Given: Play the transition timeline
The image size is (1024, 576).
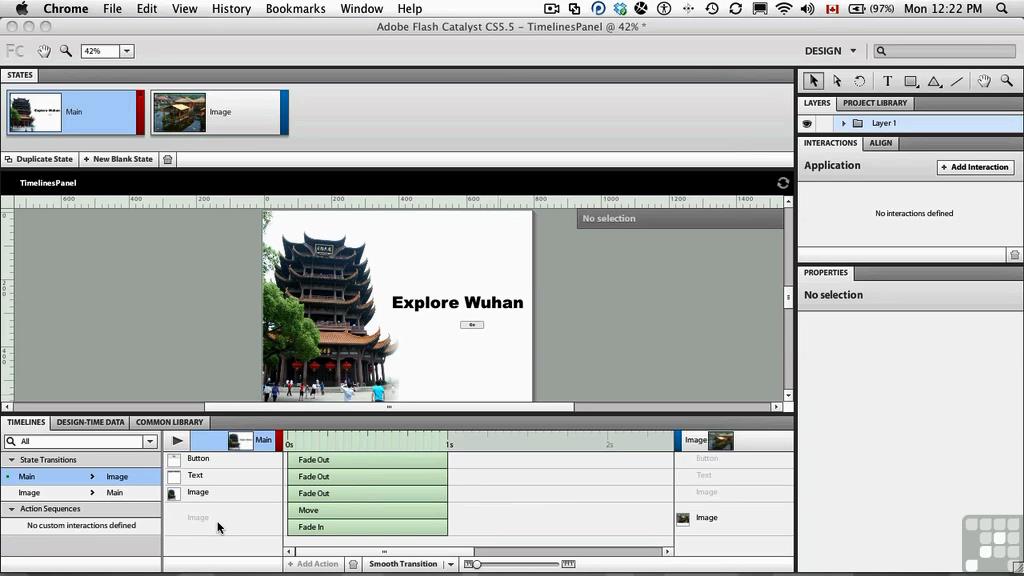Looking at the screenshot, I should pyautogui.click(x=177, y=441).
